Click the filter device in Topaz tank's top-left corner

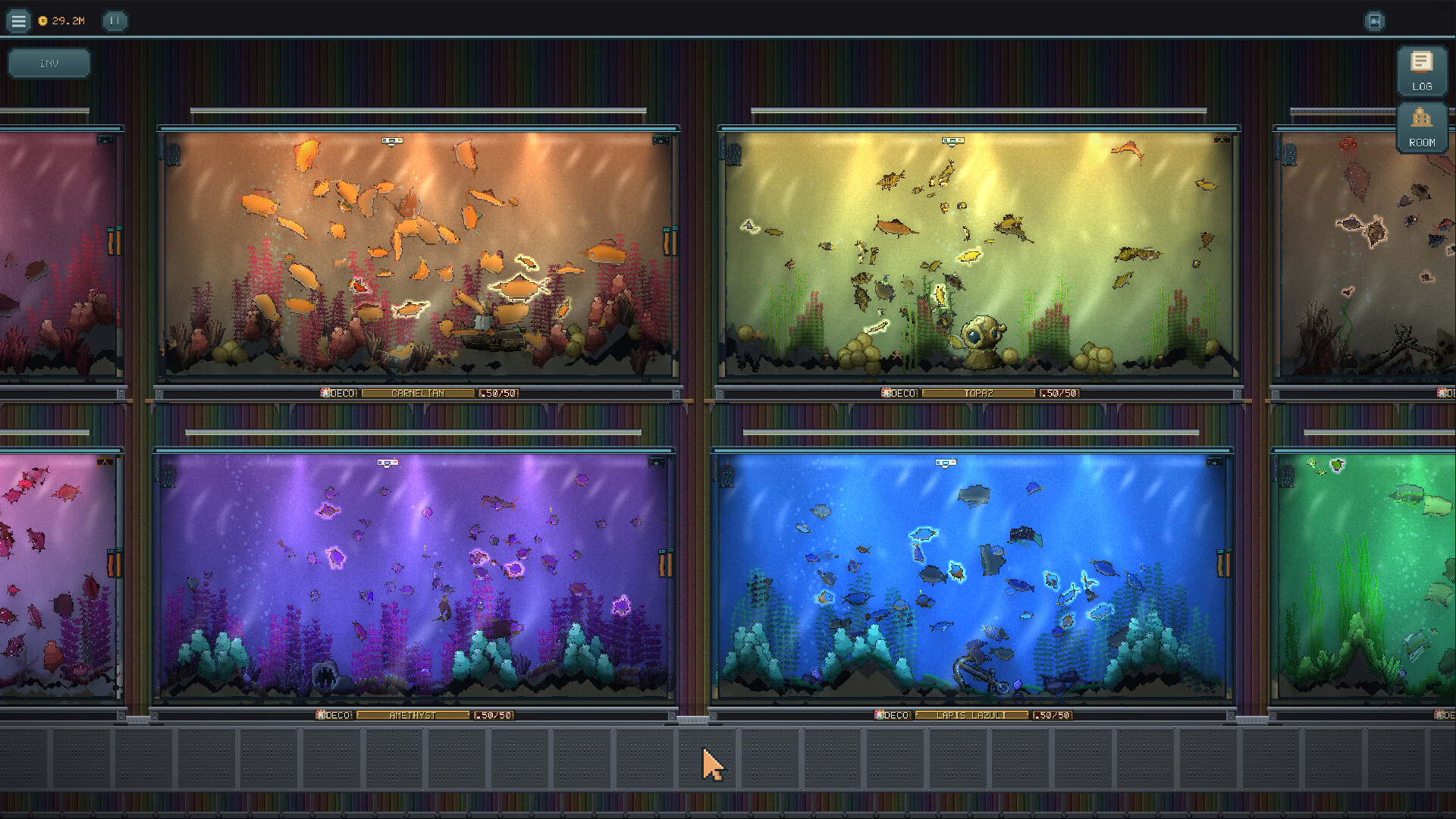coord(733,154)
